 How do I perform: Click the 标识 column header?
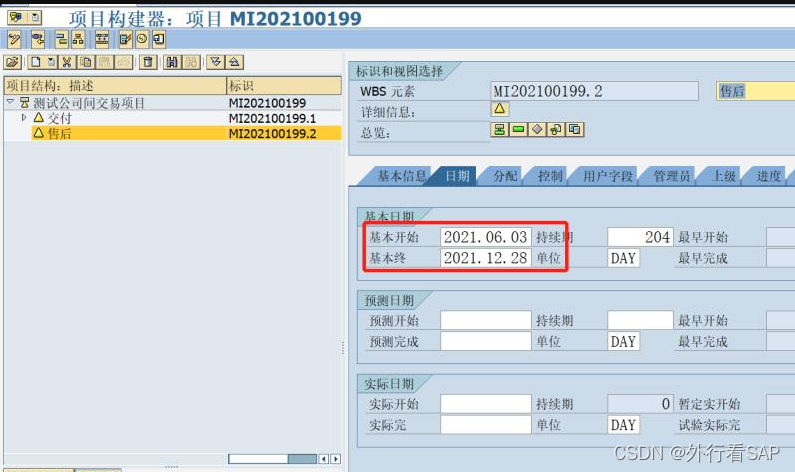pyautogui.click(x=284, y=85)
